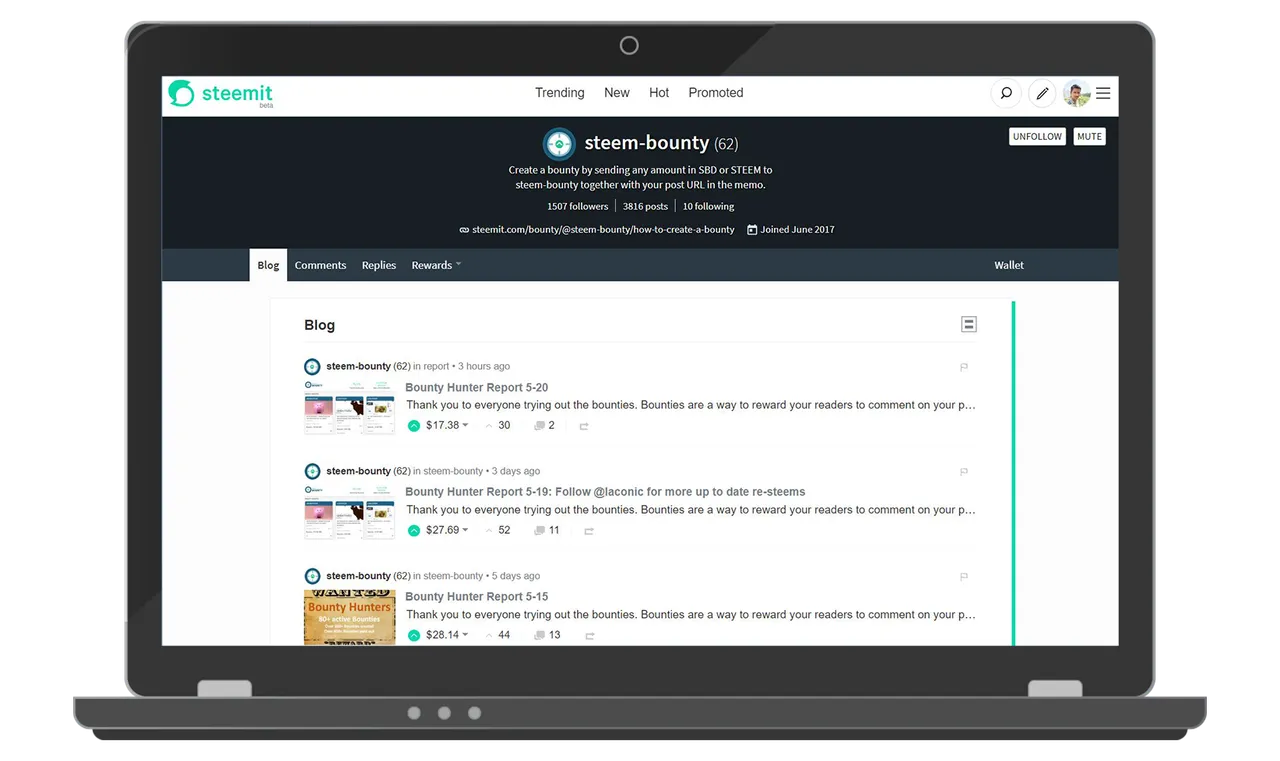This screenshot has width=1280, height=761.
Task: Open the search icon in header
Action: click(x=1006, y=93)
